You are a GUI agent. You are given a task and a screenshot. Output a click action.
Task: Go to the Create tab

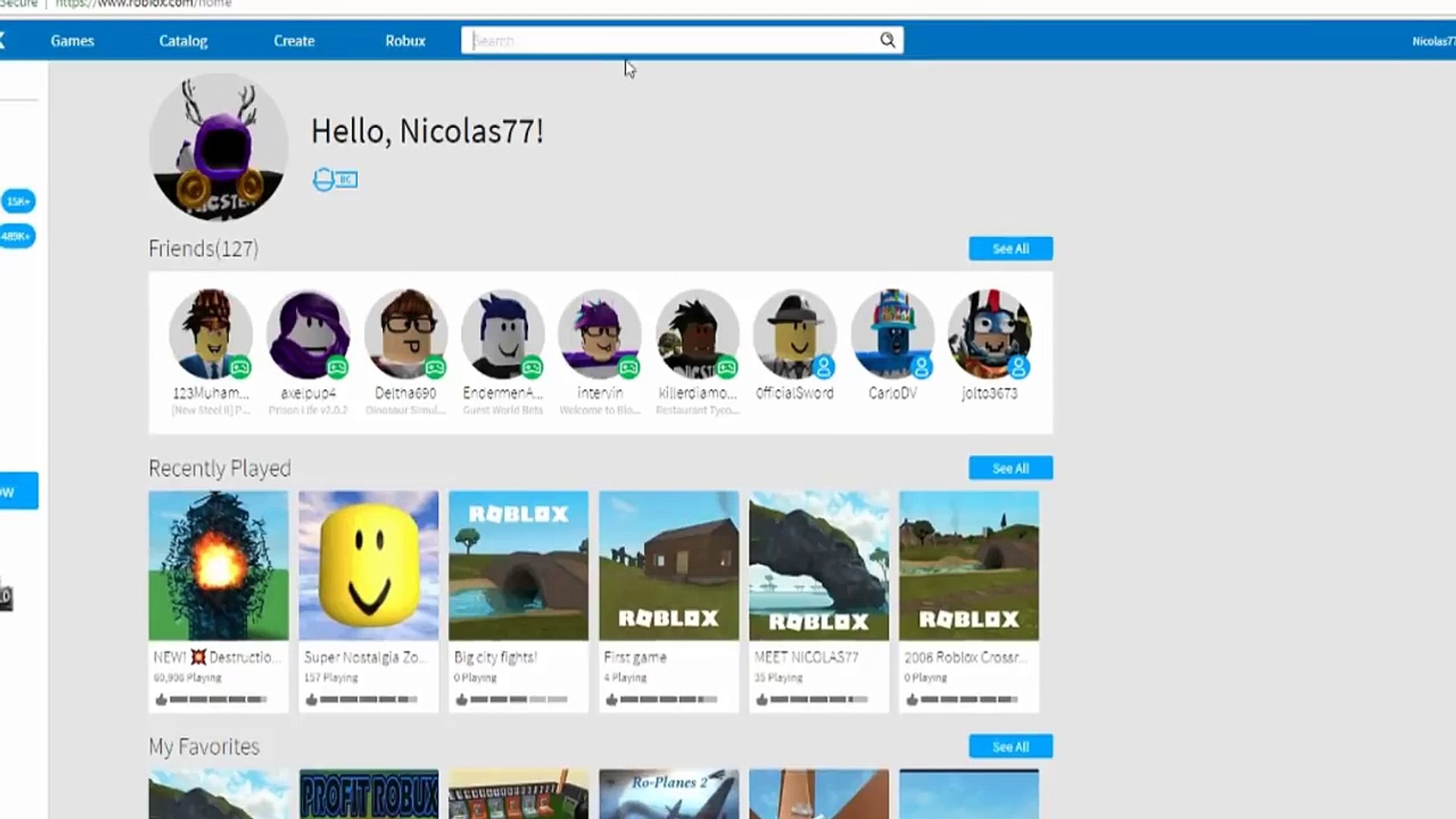[x=293, y=41]
